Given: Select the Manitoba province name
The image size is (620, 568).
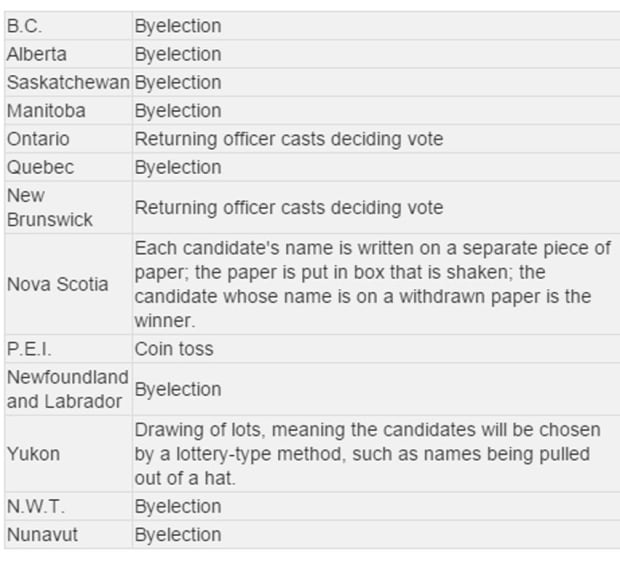Looking at the screenshot, I should point(46,111).
